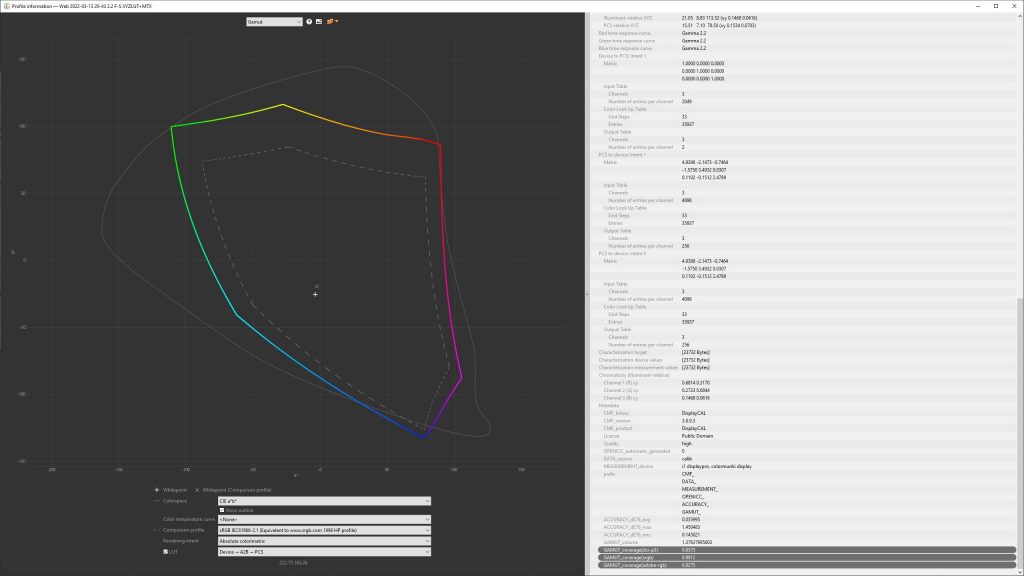Image resolution: width=1024 pixels, height=576 pixels.
Task: Click the ACCURACY_dE76_avg row label
Action: click(x=626, y=520)
